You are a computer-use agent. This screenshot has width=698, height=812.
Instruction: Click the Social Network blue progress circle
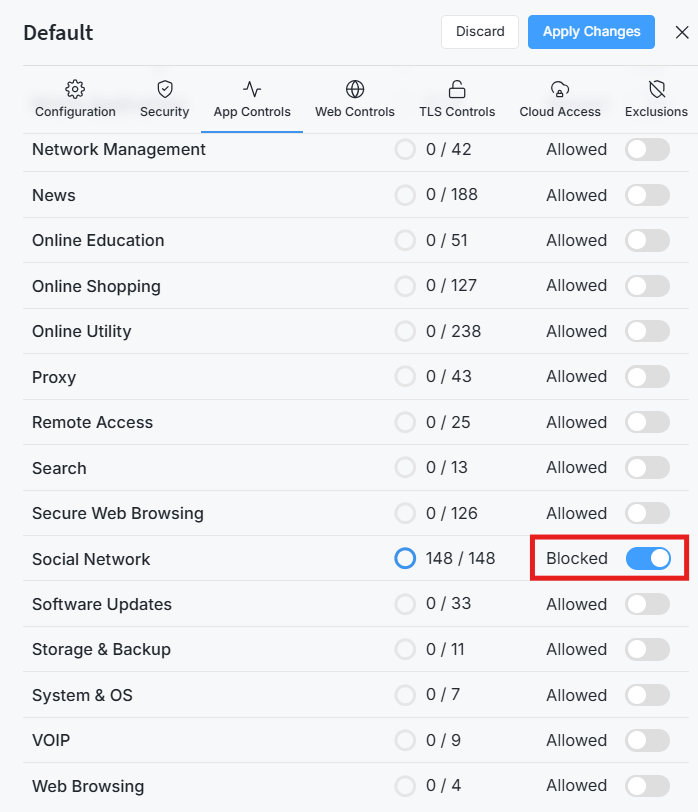tap(405, 558)
